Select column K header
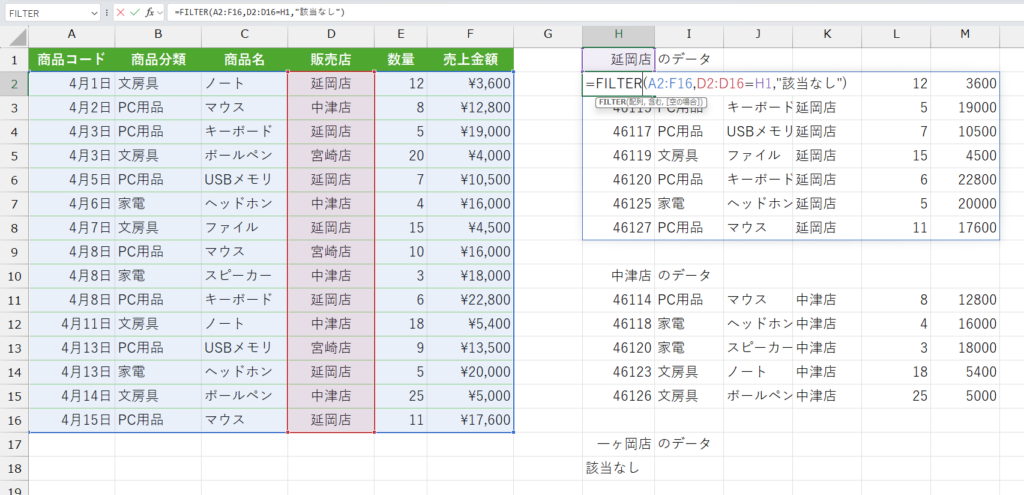Viewport: 1024px width, 495px height. pos(827,36)
